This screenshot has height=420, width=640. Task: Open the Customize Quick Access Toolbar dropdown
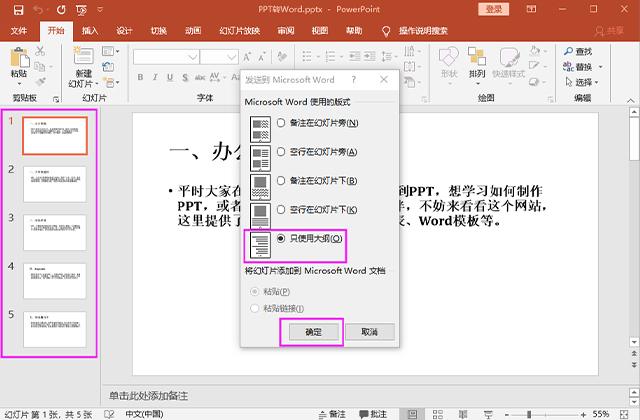pyautogui.click(x=100, y=9)
